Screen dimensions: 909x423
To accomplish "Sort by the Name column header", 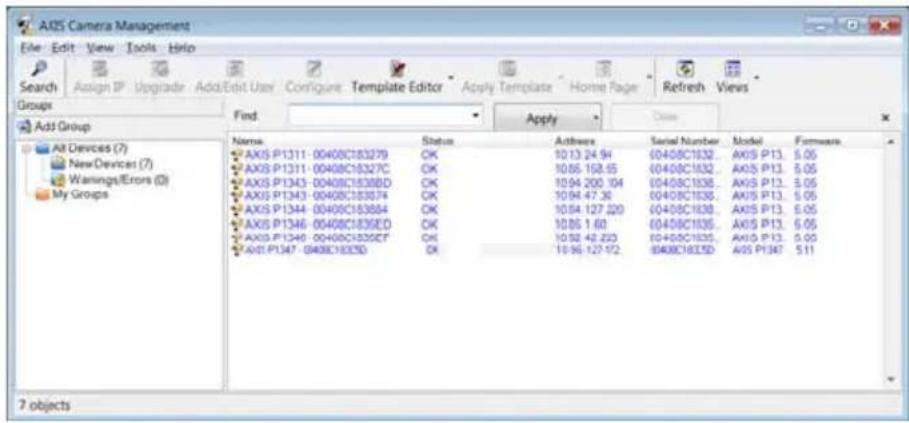I will pos(248,141).
